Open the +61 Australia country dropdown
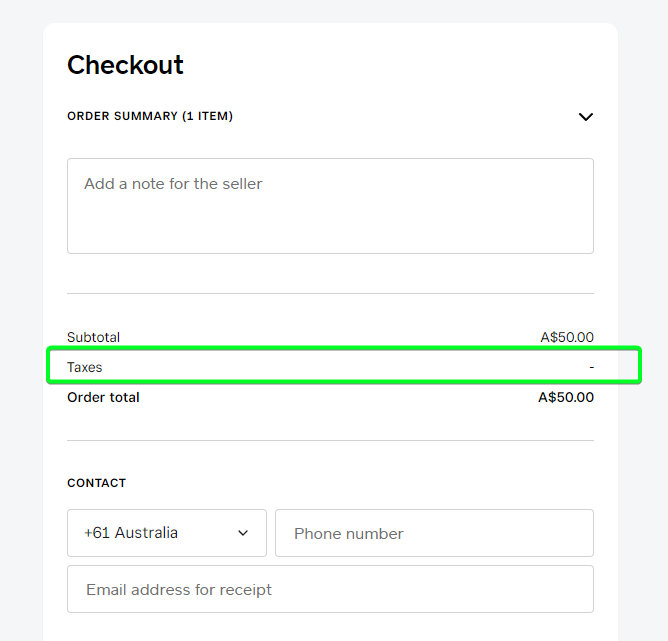 167,533
